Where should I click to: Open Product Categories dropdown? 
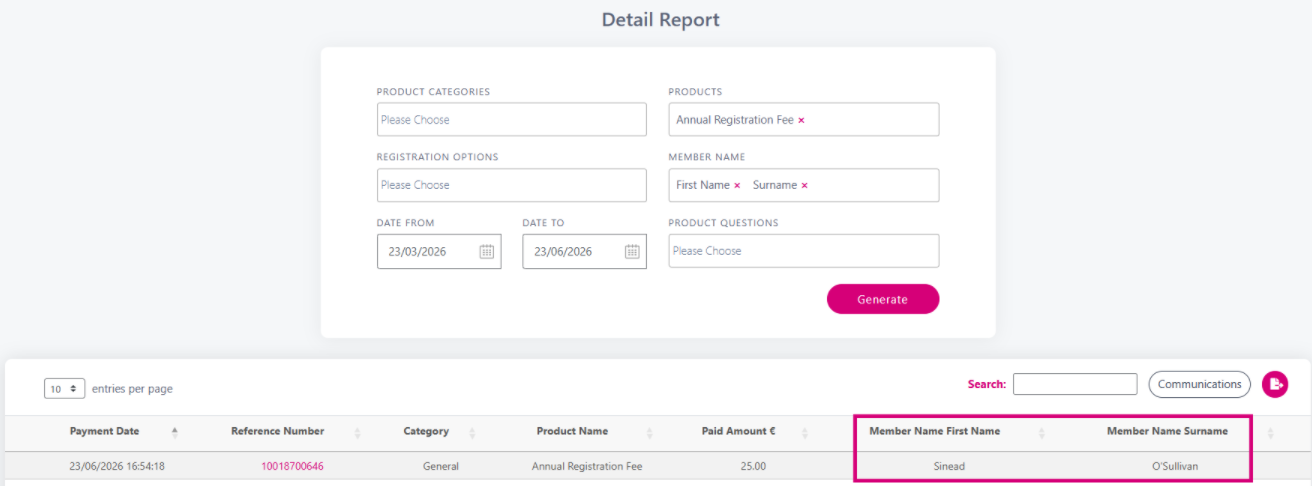click(512, 120)
